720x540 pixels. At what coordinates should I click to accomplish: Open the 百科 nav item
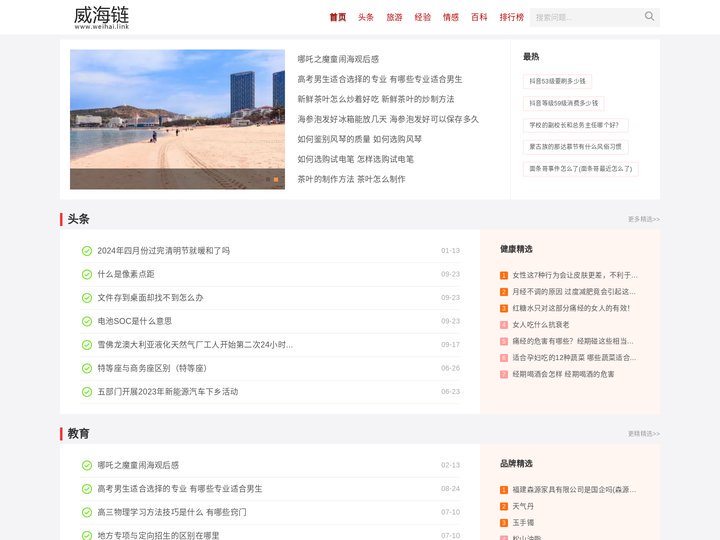click(479, 17)
